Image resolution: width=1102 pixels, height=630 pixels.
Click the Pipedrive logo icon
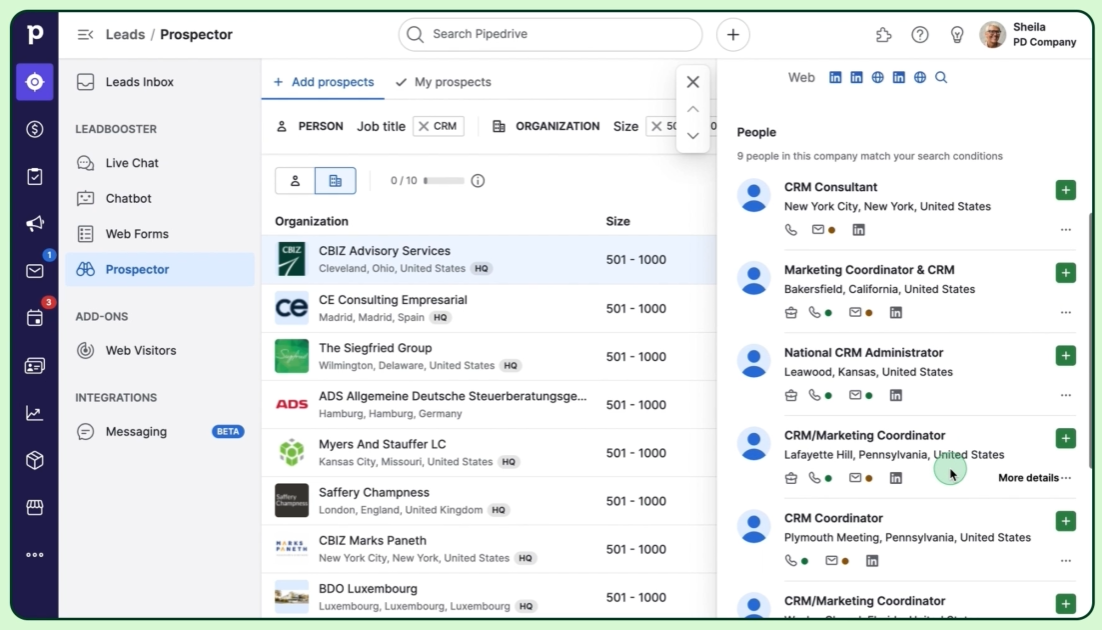coord(34,34)
